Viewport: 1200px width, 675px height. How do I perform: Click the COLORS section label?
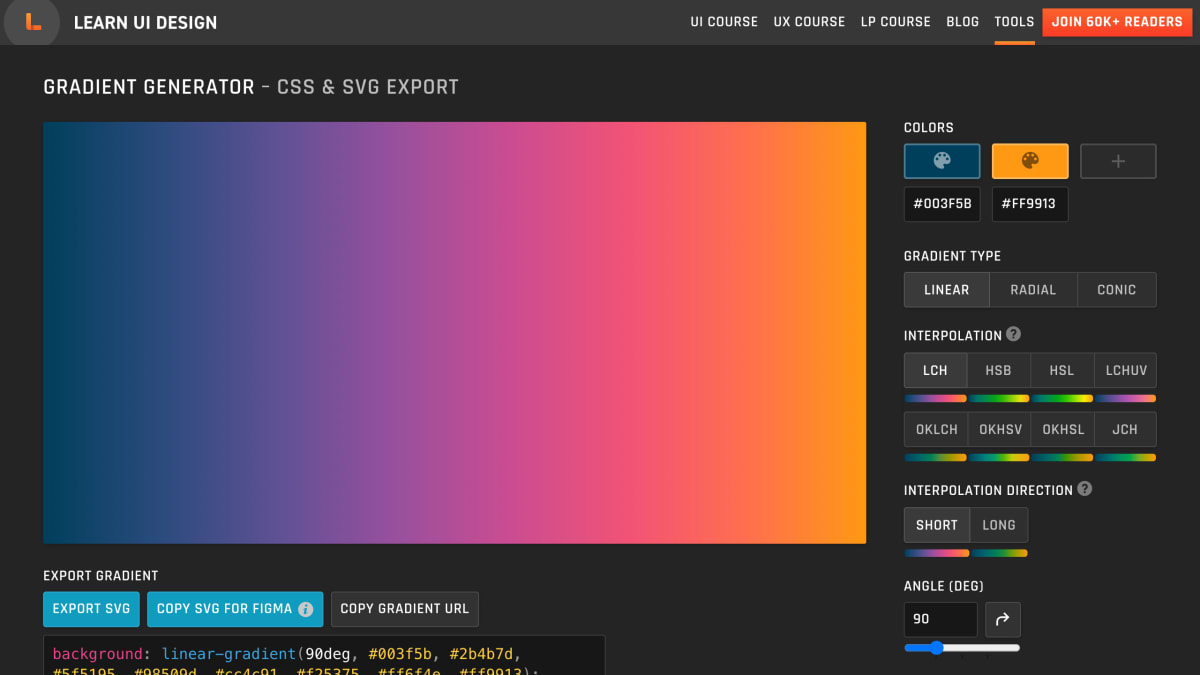coord(929,128)
